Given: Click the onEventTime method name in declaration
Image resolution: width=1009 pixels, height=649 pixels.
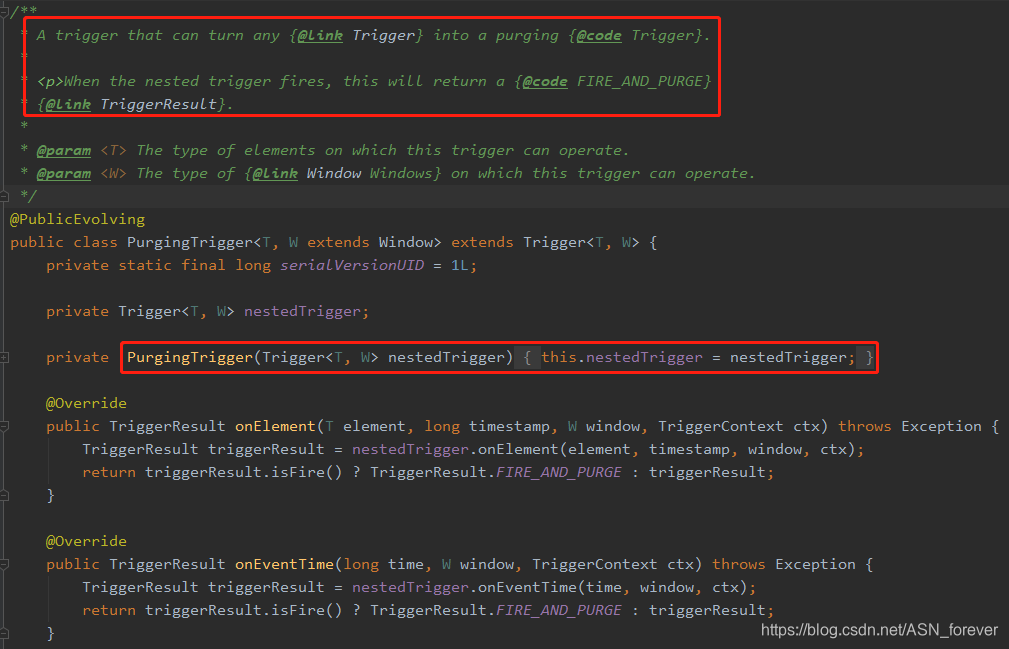Looking at the screenshot, I should (284, 565).
